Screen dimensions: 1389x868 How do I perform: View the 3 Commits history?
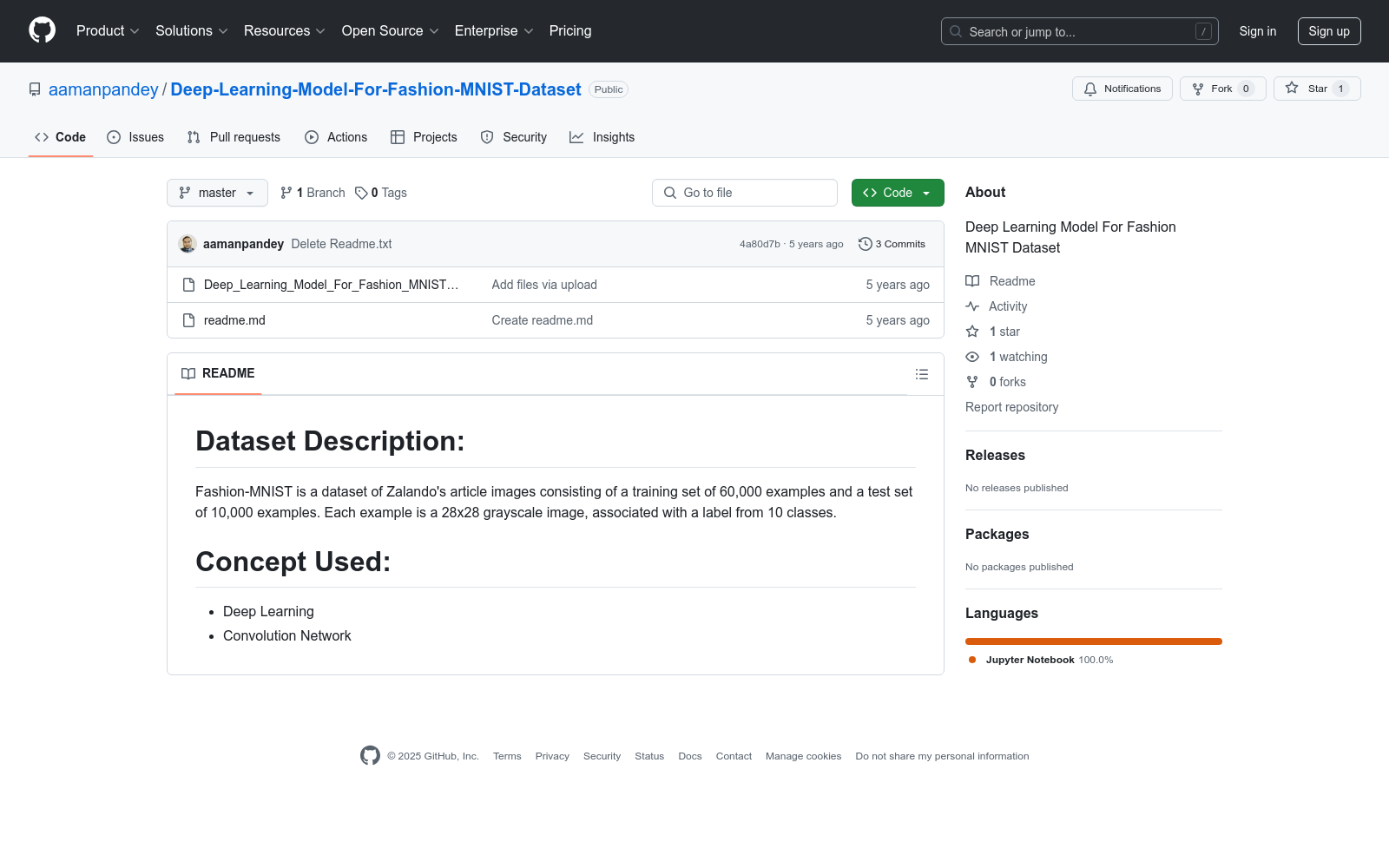click(892, 244)
